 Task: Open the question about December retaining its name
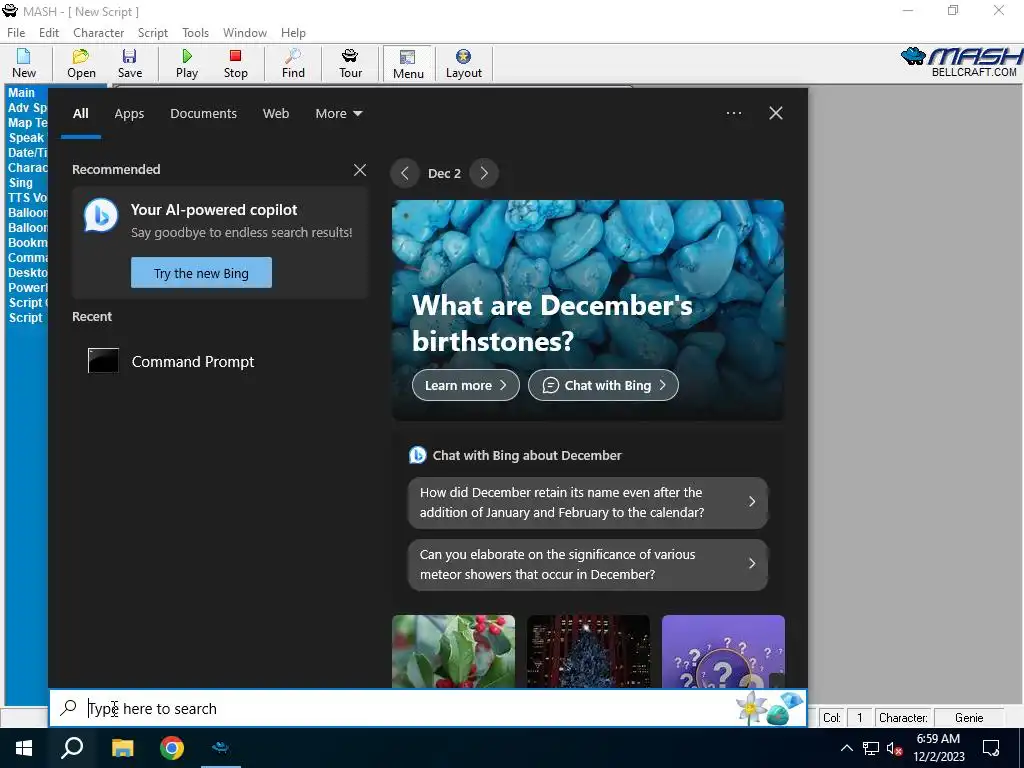[588, 502]
